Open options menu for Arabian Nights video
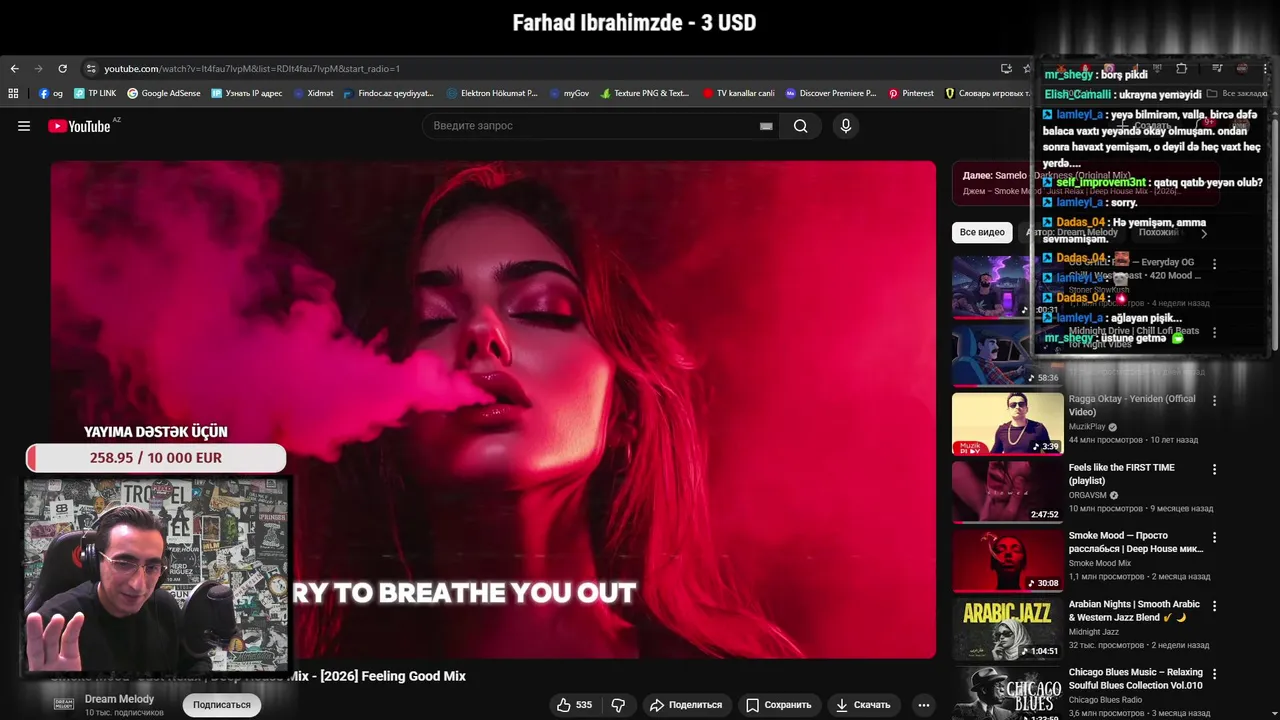Image resolution: width=1280 pixels, height=720 pixels. [x=1214, y=606]
